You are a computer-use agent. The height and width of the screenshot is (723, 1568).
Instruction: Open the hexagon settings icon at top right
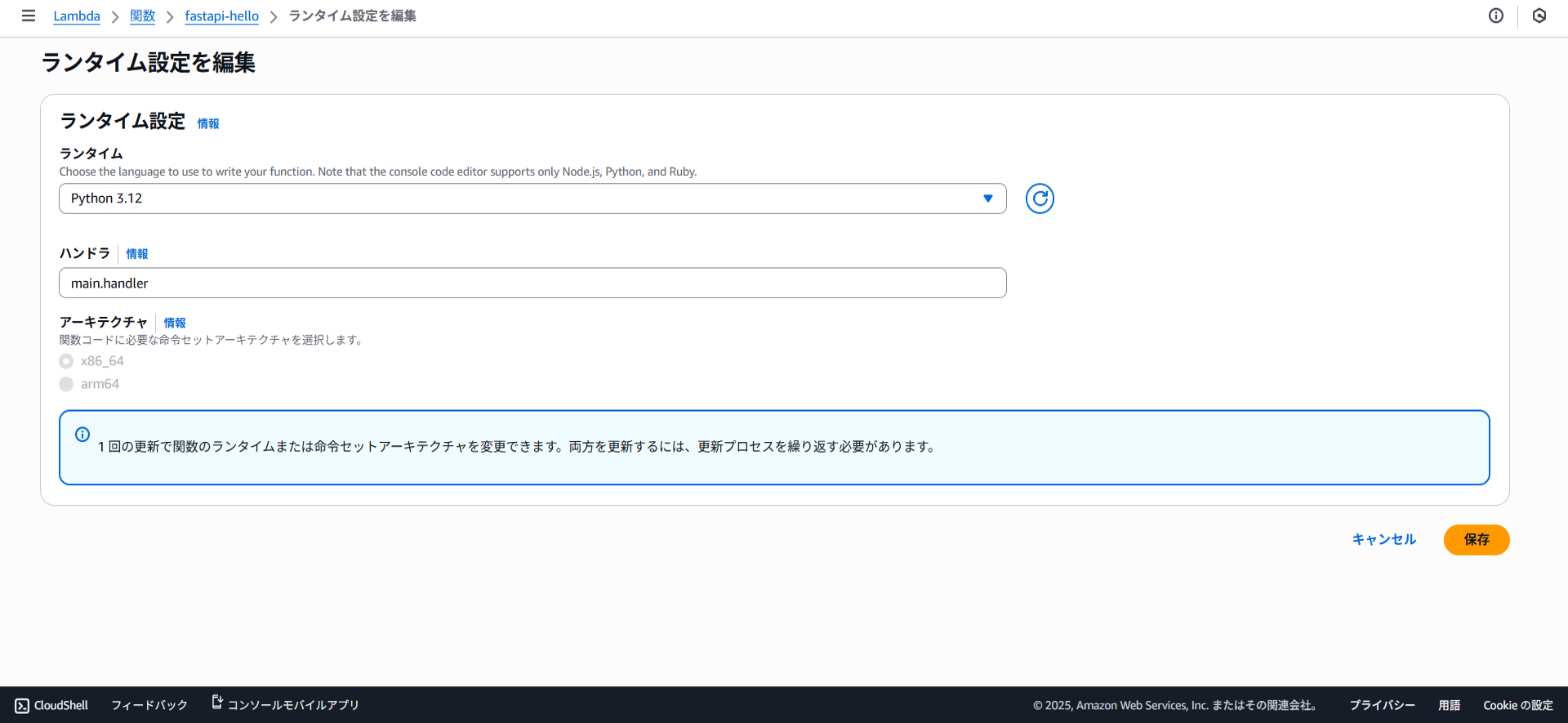pyautogui.click(x=1539, y=16)
